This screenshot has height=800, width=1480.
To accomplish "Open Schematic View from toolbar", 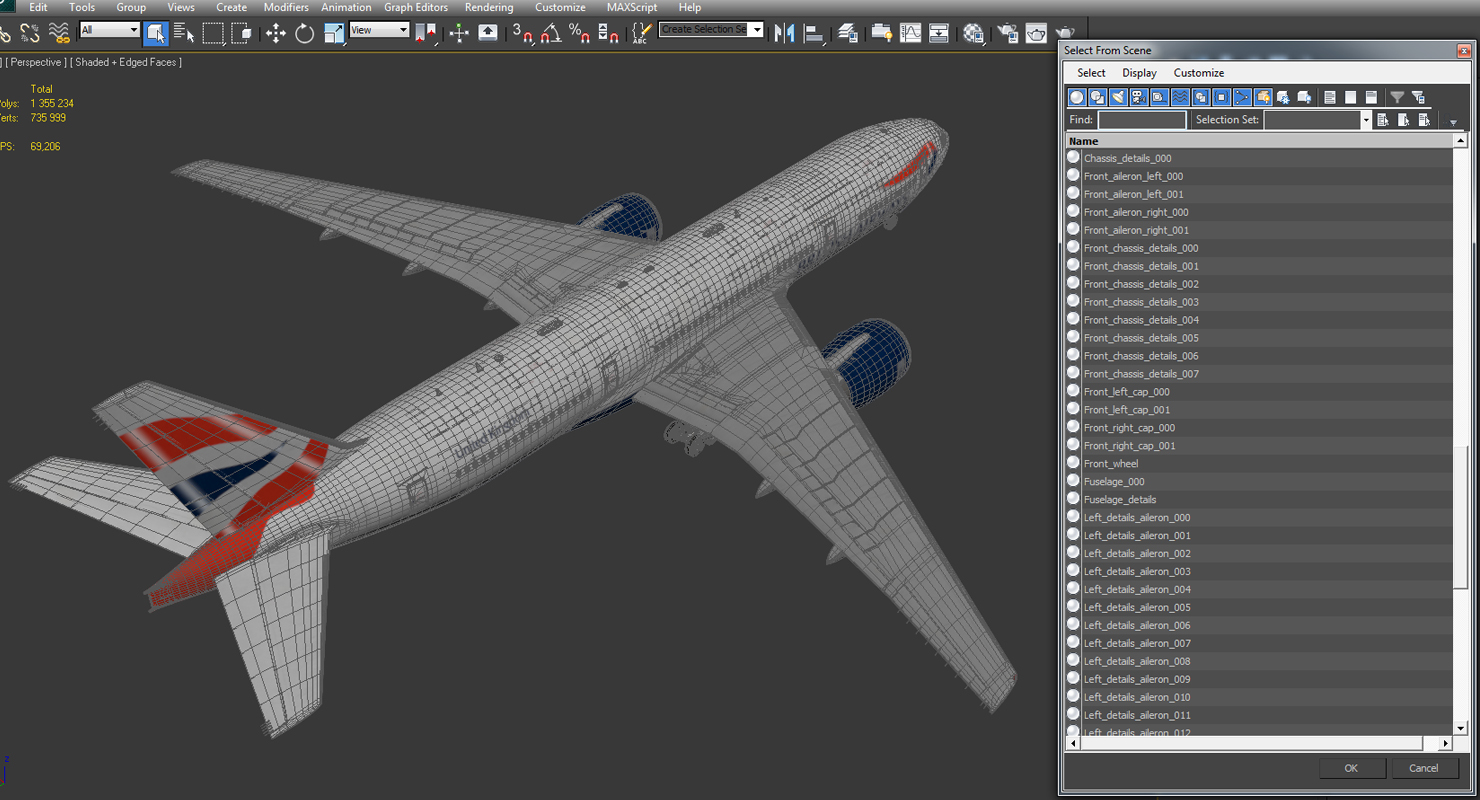I will [939, 33].
